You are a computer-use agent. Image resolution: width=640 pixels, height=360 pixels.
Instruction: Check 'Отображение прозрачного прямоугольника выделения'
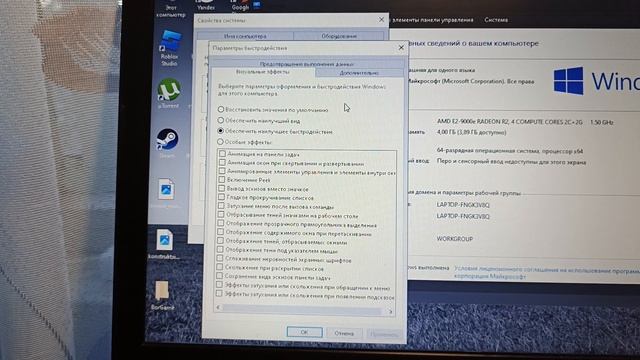pyautogui.click(x=220, y=223)
